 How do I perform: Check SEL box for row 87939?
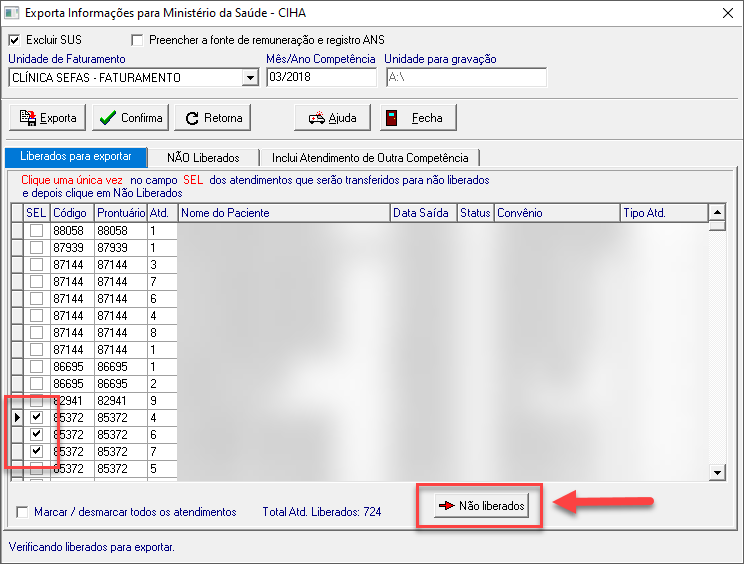(37, 248)
